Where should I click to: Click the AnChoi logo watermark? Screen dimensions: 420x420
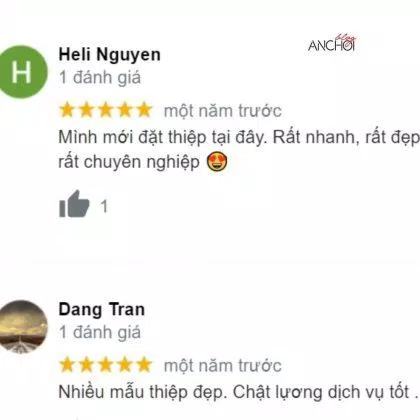332,44
